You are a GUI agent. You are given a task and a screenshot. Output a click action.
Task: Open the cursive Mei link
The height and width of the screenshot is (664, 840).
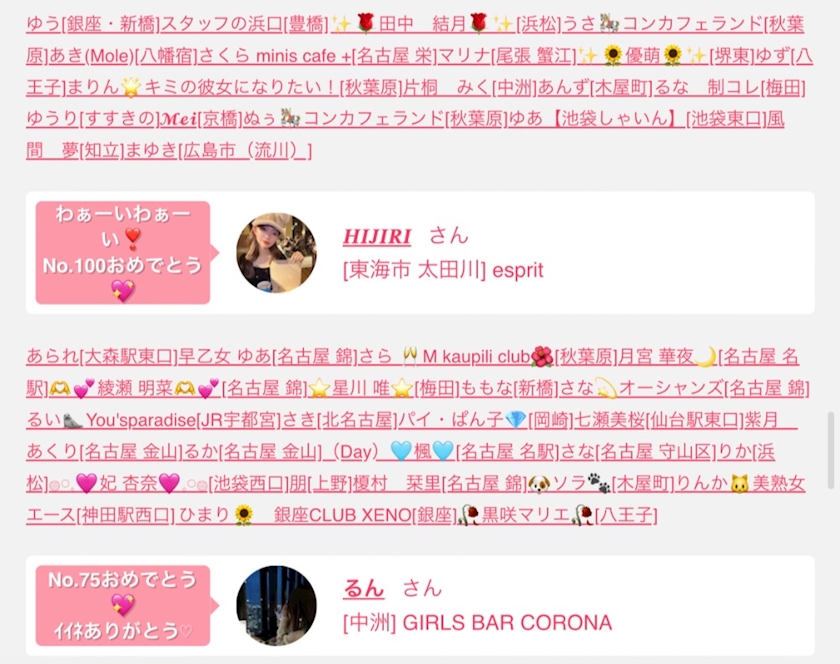click(x=179, y=119)
